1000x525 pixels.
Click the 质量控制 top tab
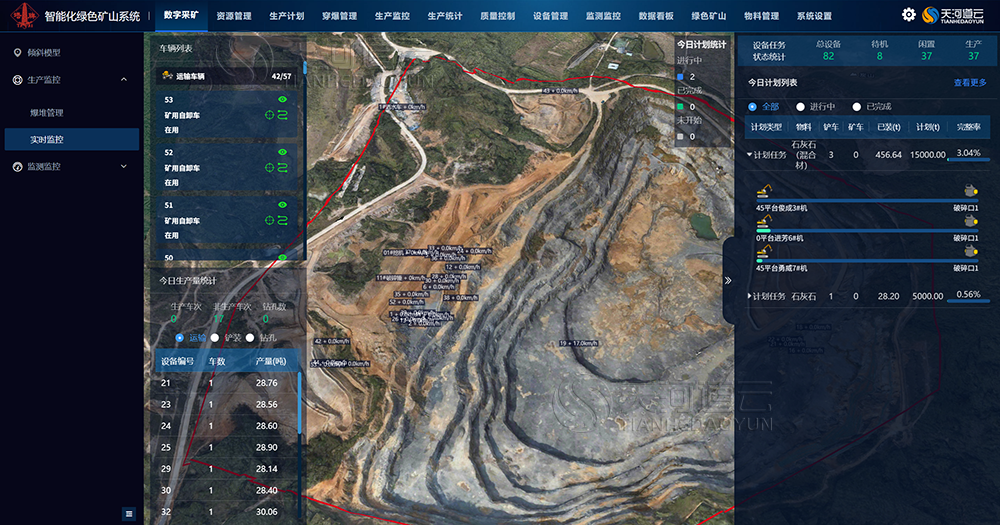coord(497,16)
